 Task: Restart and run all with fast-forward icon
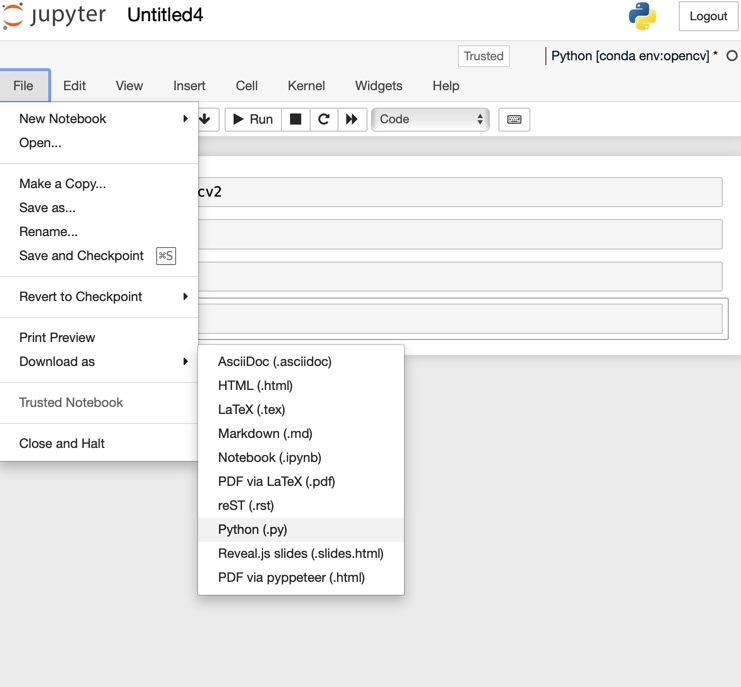pyautogui.click(x=352, y=119)
